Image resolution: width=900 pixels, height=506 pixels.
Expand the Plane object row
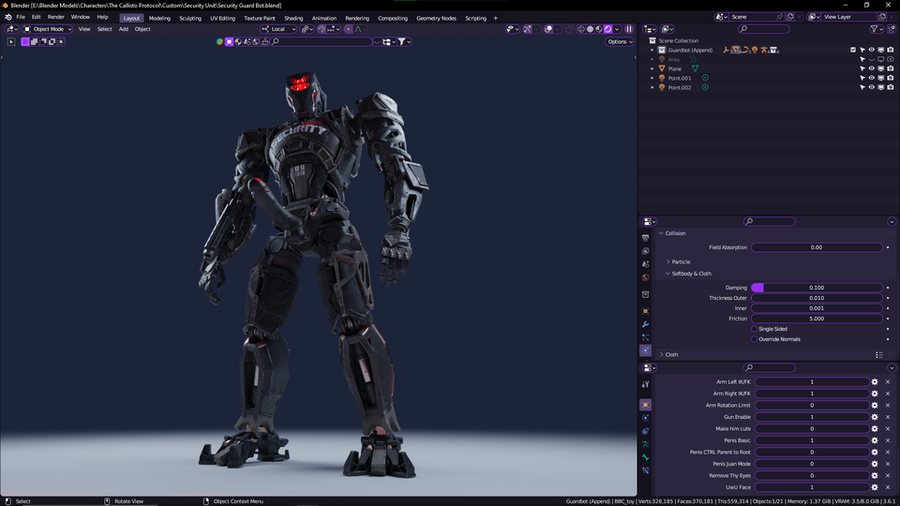click(x=652, y=68)
